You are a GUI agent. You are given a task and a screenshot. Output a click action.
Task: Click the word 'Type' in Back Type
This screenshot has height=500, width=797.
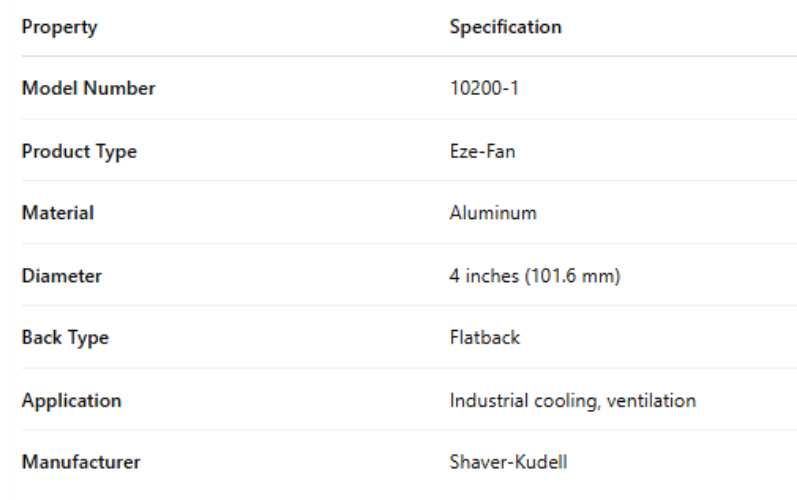point(87,338)
